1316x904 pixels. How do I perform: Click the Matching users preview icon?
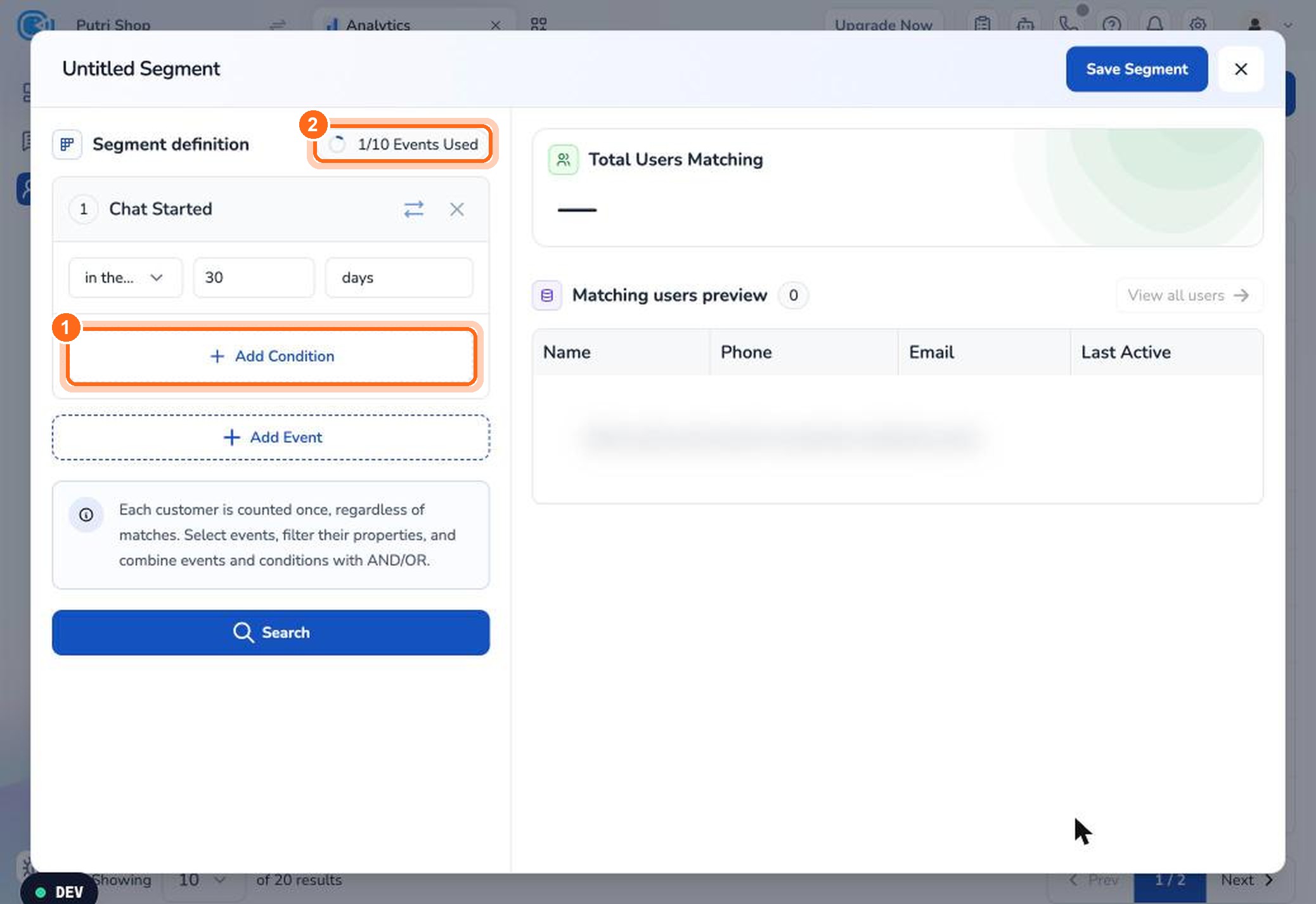(x=546, y=295)
